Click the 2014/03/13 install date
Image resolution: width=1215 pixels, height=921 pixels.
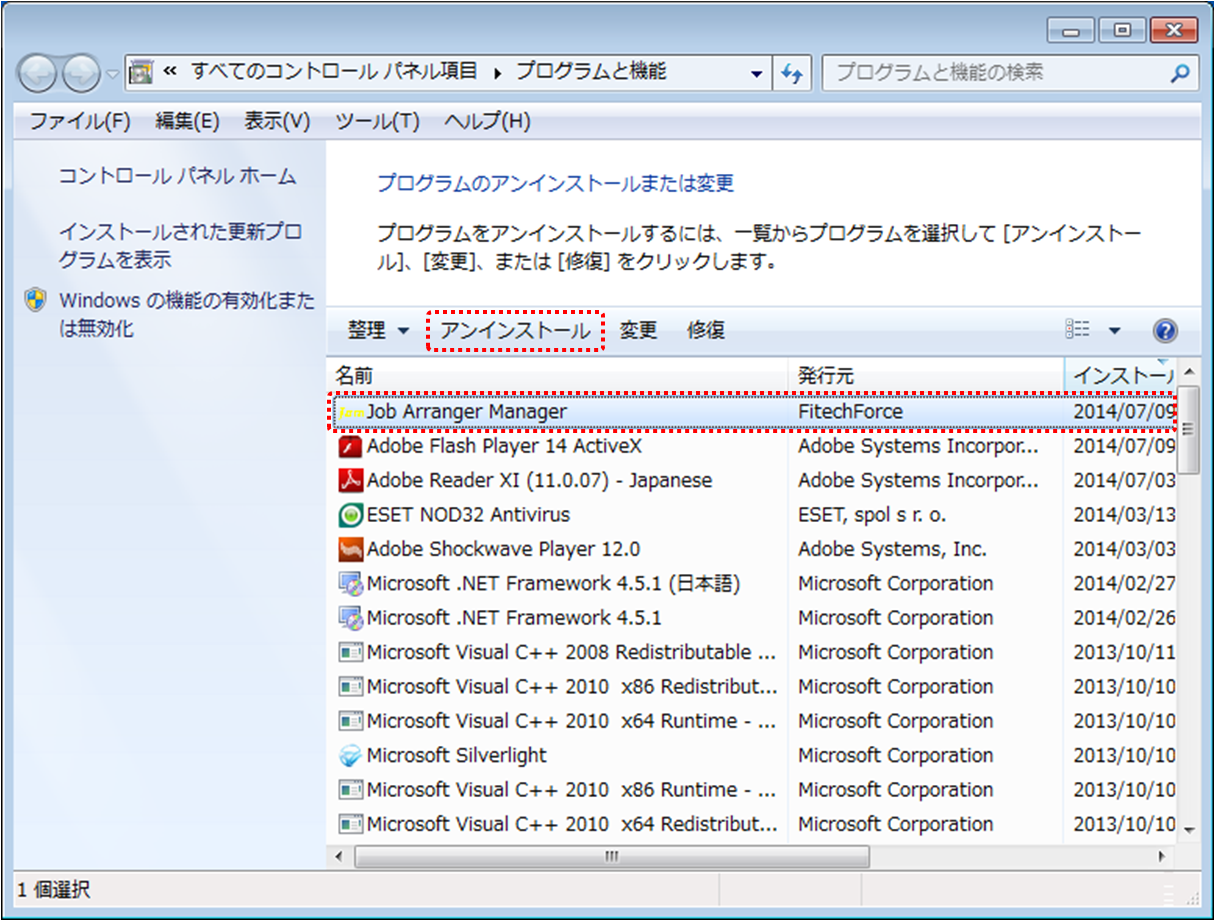click(1124, 515)
